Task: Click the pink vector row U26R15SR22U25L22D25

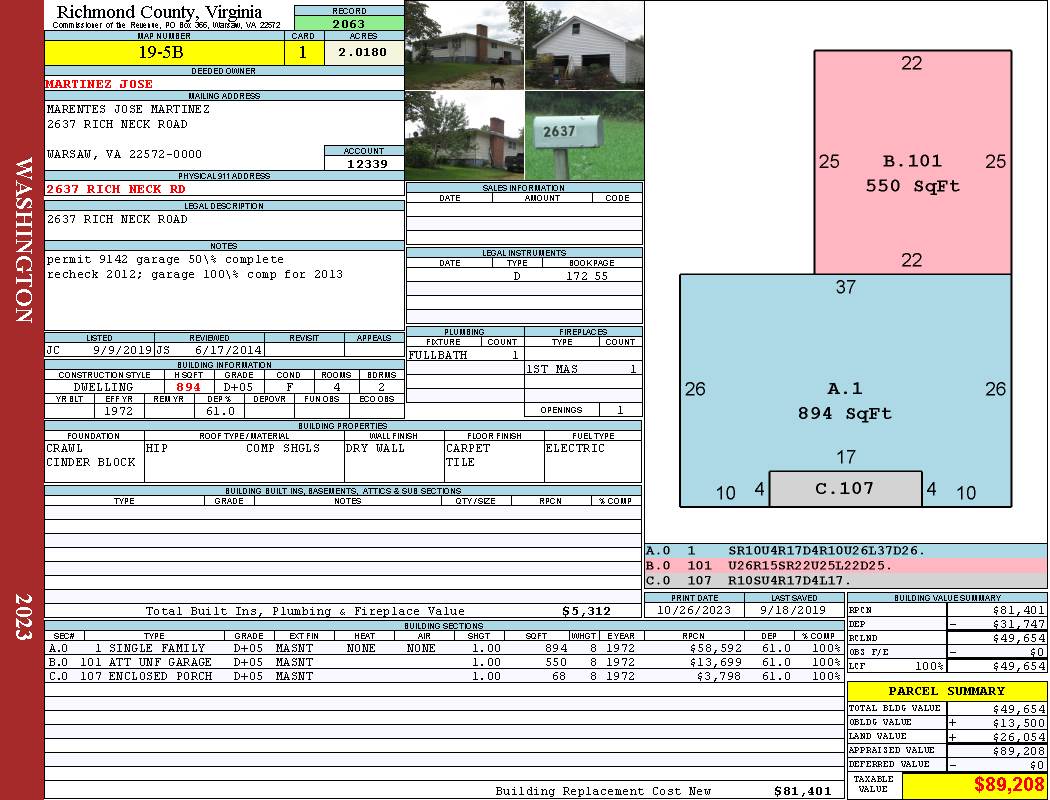Action: coord(845,566)
